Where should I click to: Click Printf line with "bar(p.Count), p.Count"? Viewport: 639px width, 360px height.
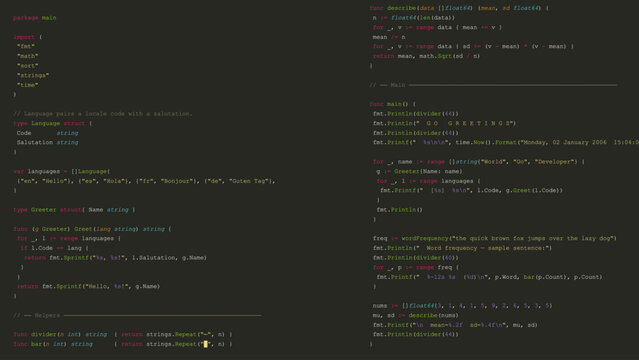(x=489, y=277)
